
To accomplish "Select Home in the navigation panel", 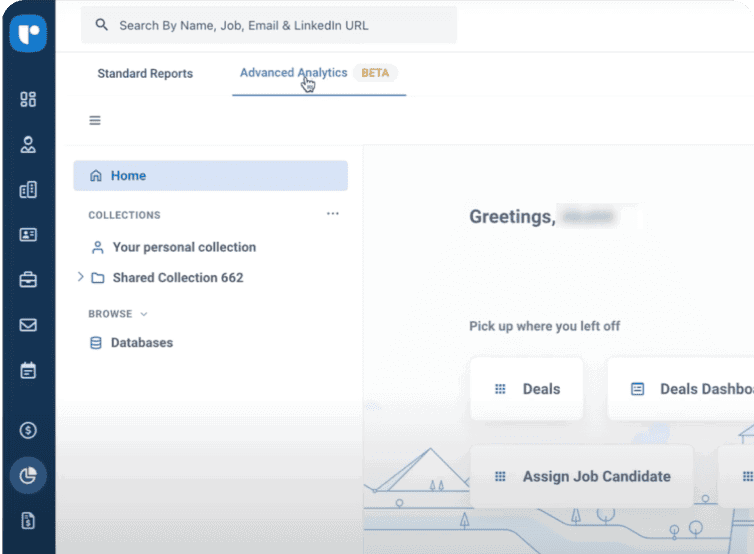I will (211, 176).
